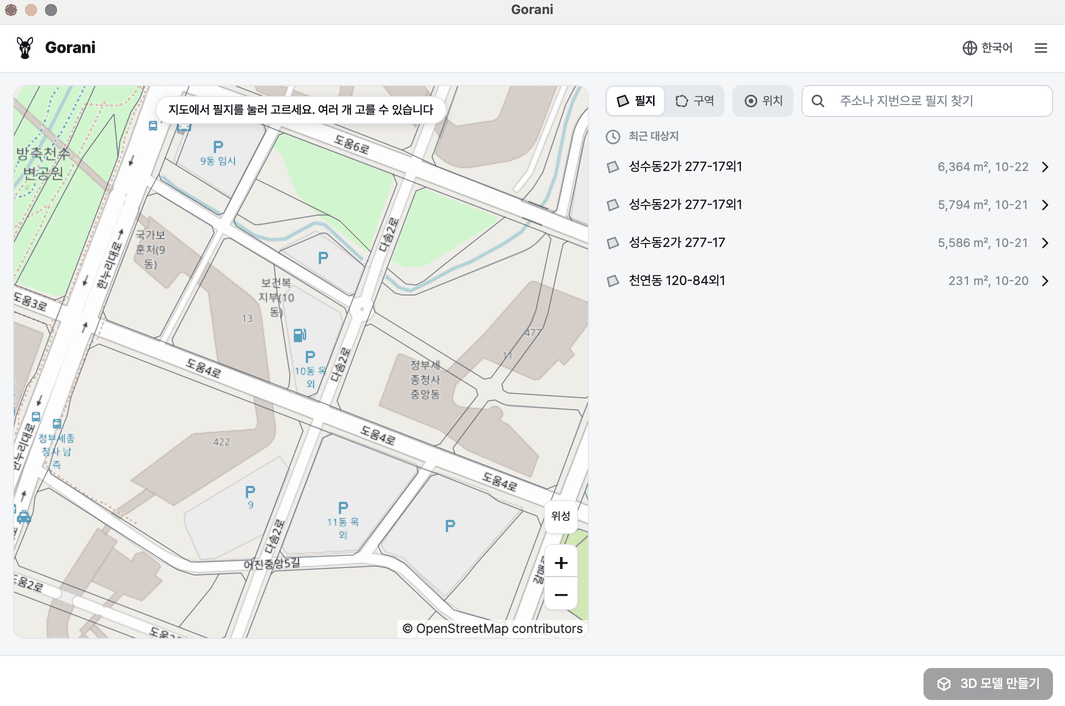Switch to the 필지 tab
The width and height of the screenshot is (1065, 706).
click(636, 101)
